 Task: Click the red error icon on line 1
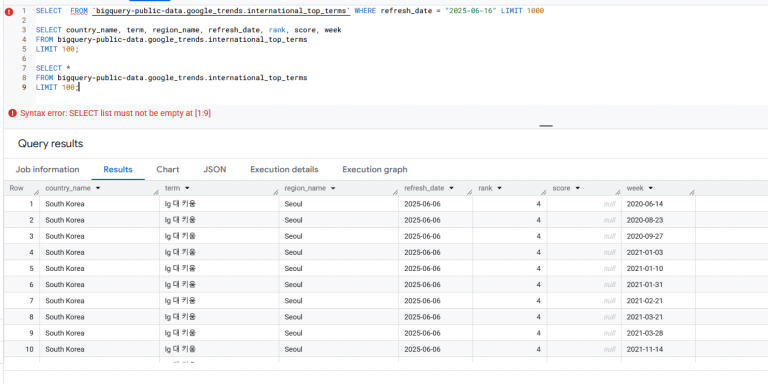[8, 12]
